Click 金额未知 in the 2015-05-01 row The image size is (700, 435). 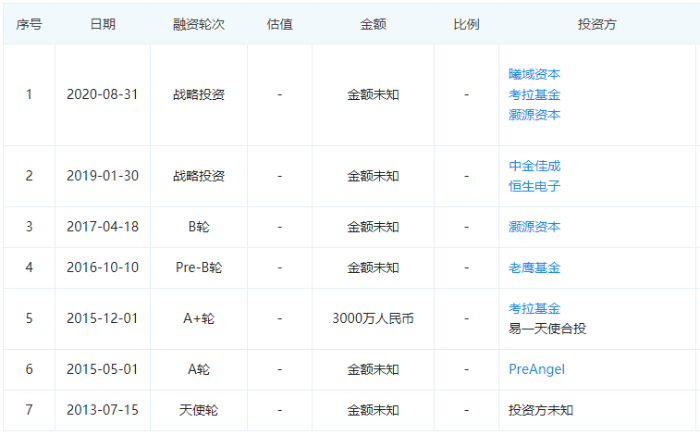[x=373, y=369]
